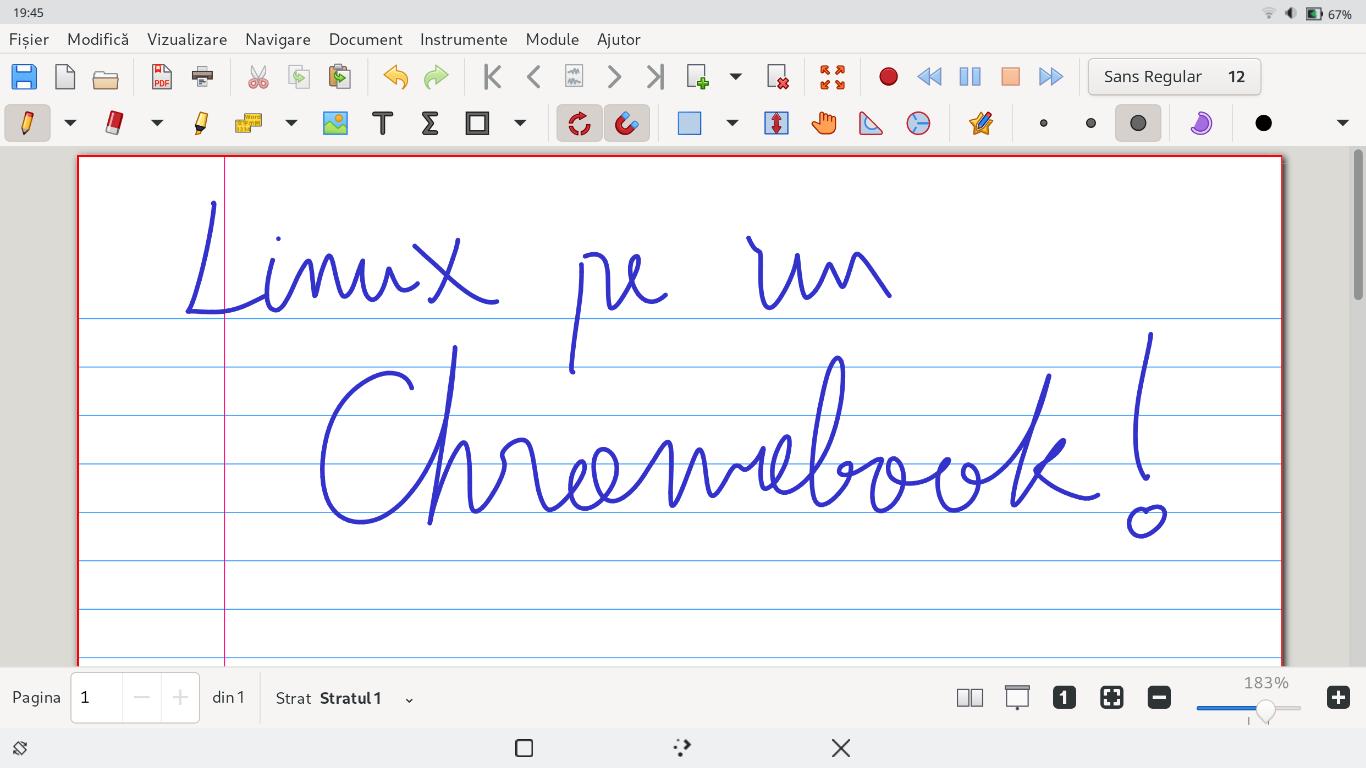1366x768 pixels.
Task: Open the Modifică menu
Action: 98,39
